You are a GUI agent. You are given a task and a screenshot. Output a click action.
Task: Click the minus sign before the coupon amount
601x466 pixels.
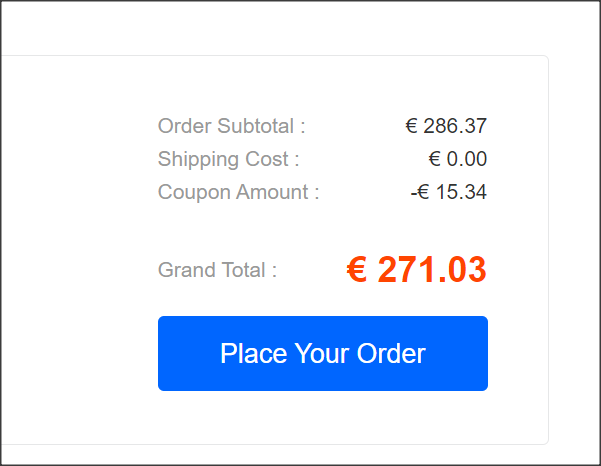coord(413,194)
